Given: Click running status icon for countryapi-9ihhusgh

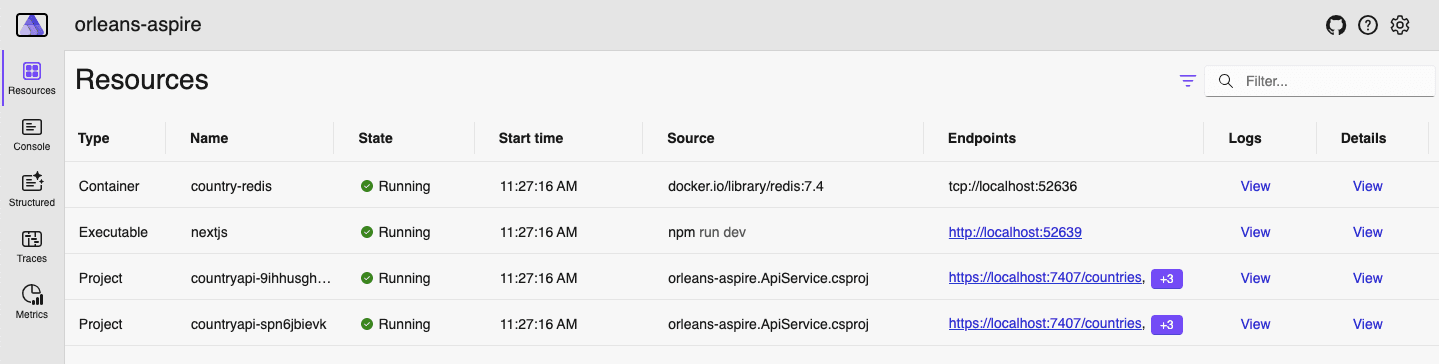Looking at the screenshot, I should pos(367,278).
